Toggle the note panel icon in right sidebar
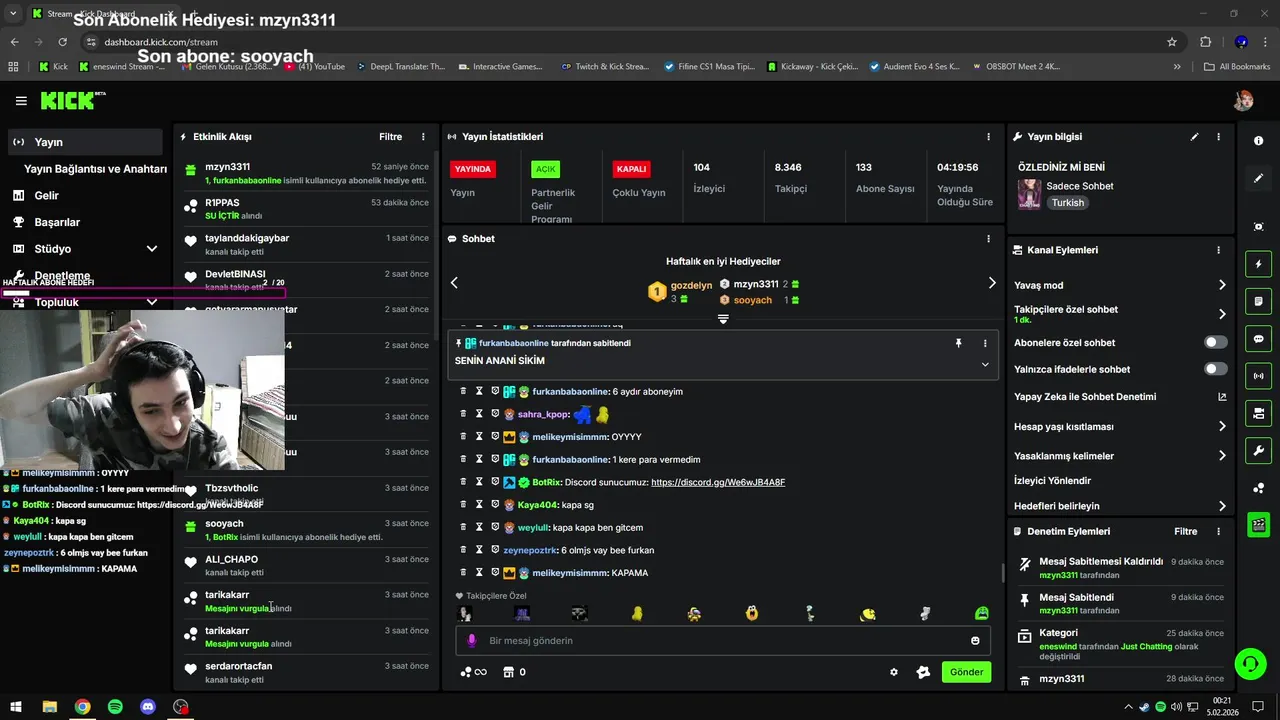The image size is (1280, 720). pyautogui.click(x=1258, y=301)
